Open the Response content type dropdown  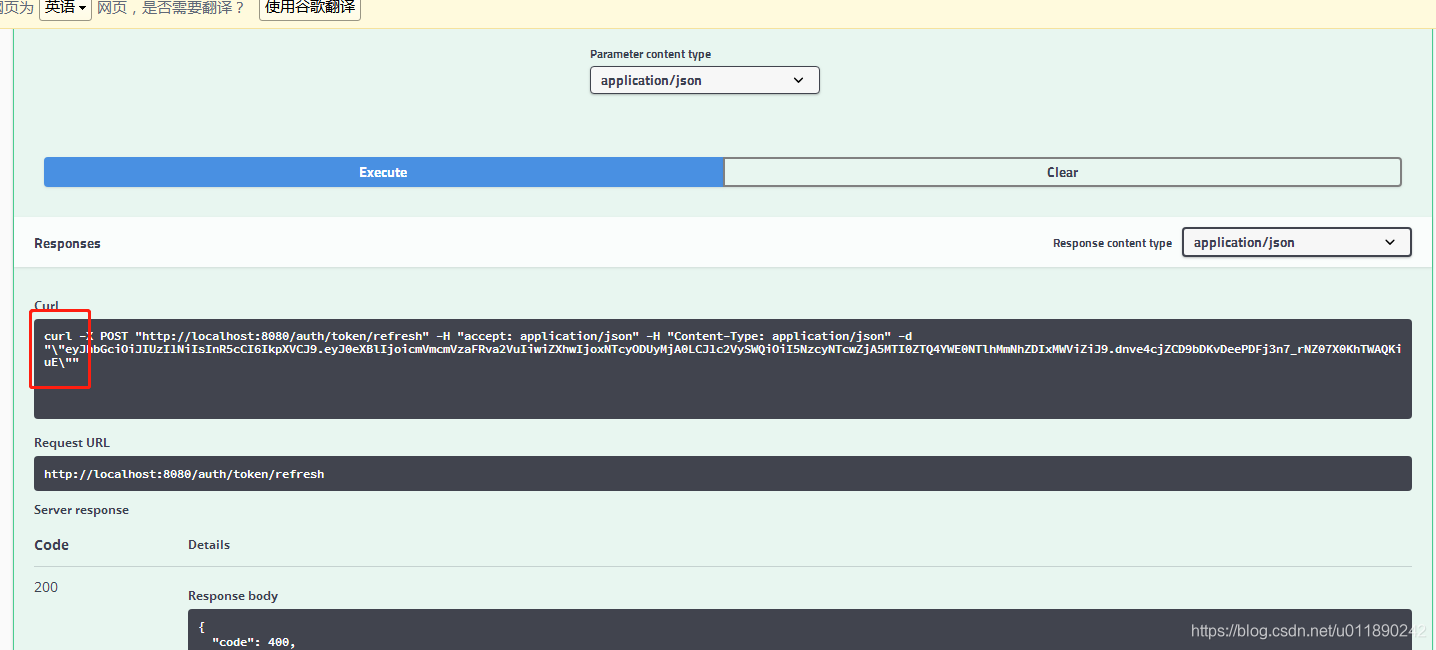(x=1296, y=242)
